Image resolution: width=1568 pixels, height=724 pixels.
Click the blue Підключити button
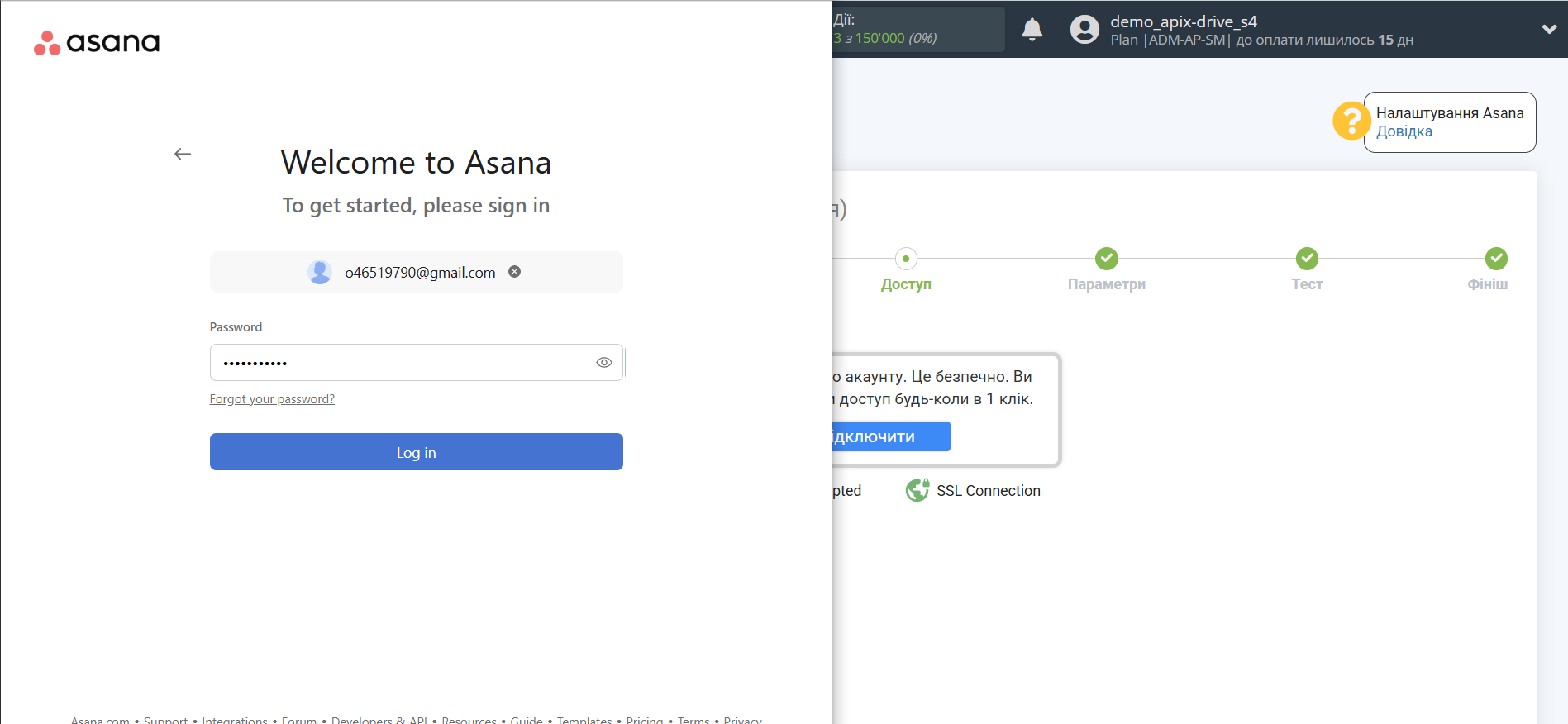click(891, 436)
